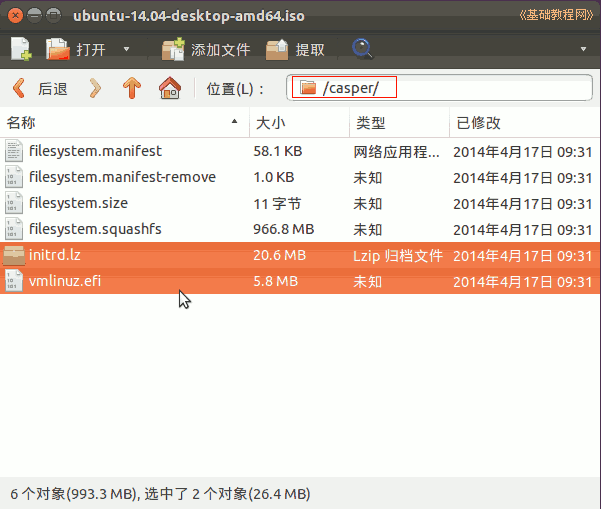Go to the archive home folder
This screenshot has height=509, width=601.
[170, 88]
